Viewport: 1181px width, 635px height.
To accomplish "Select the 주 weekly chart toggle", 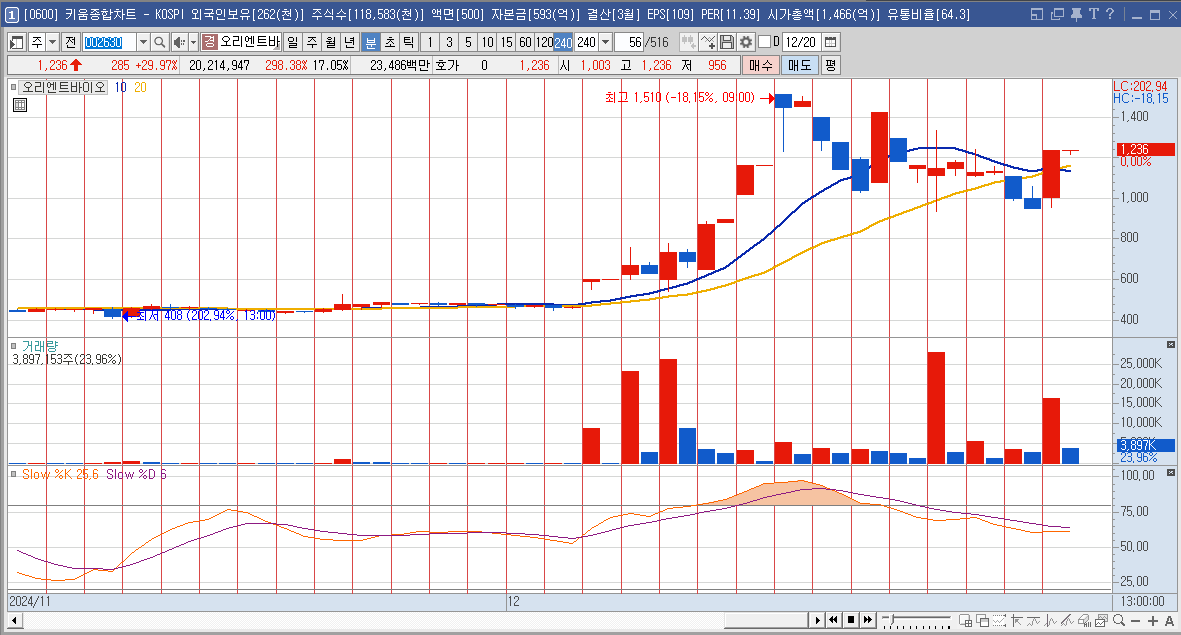I will [312, 42].
